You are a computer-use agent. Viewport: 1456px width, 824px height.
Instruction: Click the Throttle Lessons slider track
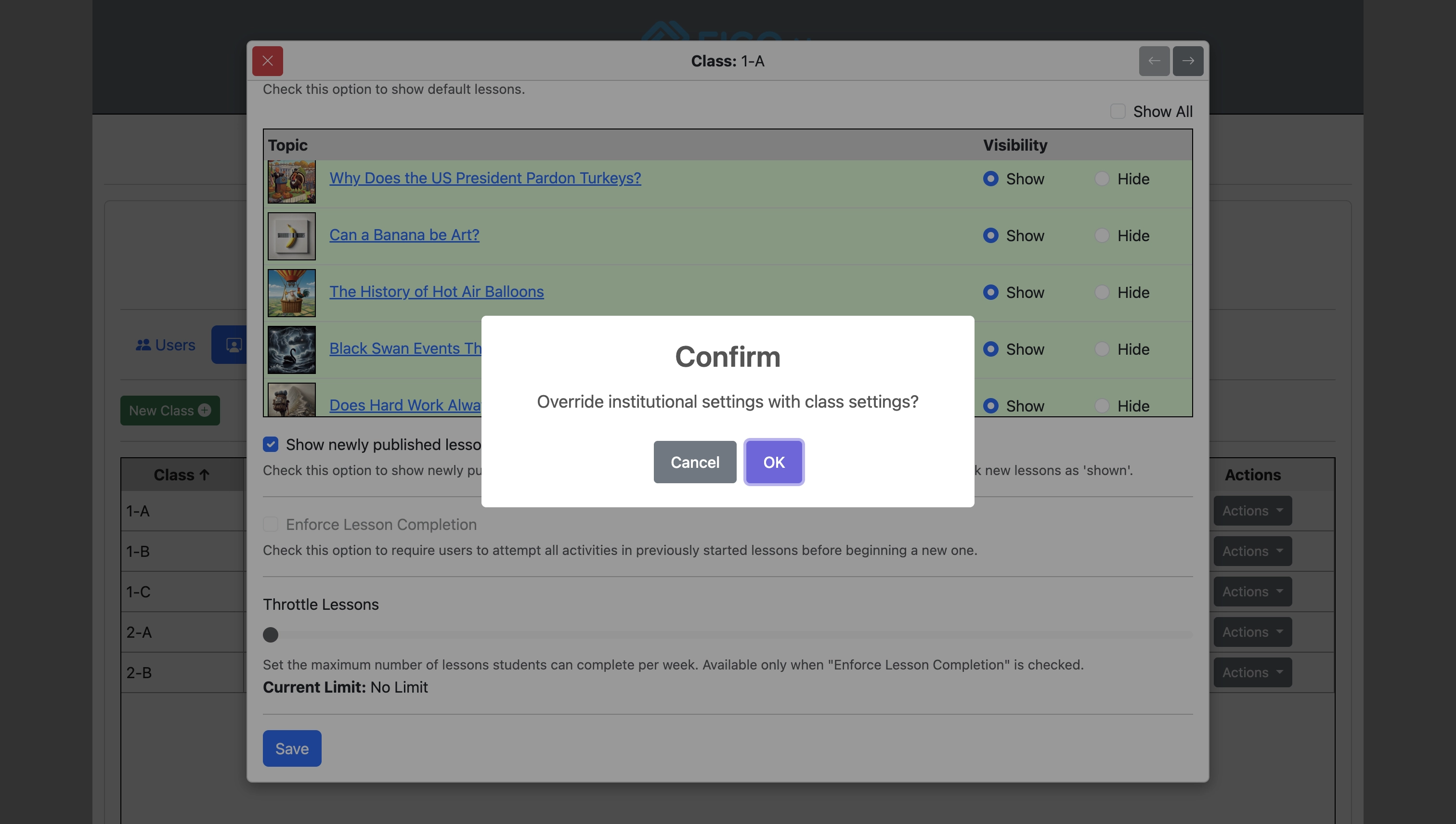728,634
